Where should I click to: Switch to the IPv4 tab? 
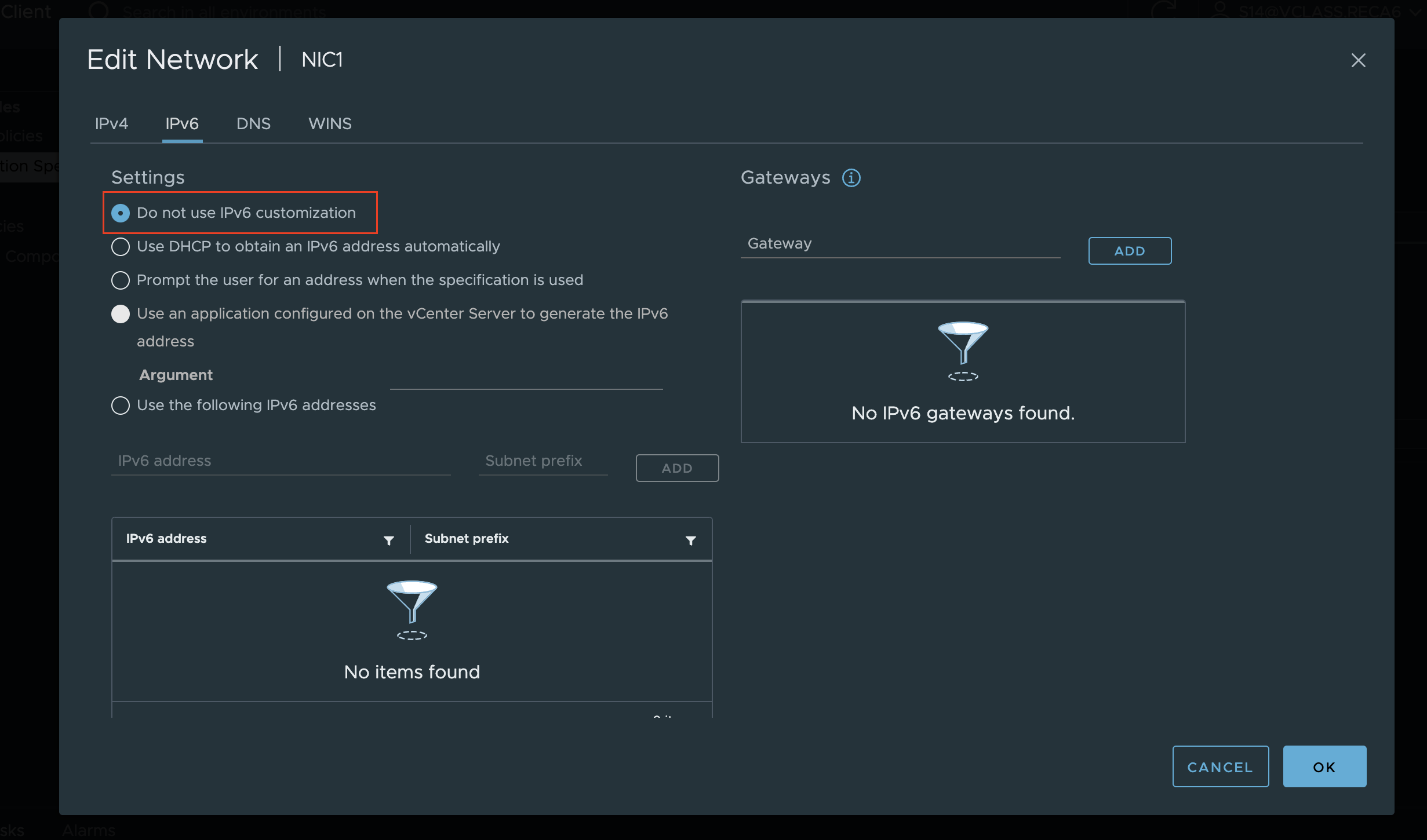[x=111, y=123]
